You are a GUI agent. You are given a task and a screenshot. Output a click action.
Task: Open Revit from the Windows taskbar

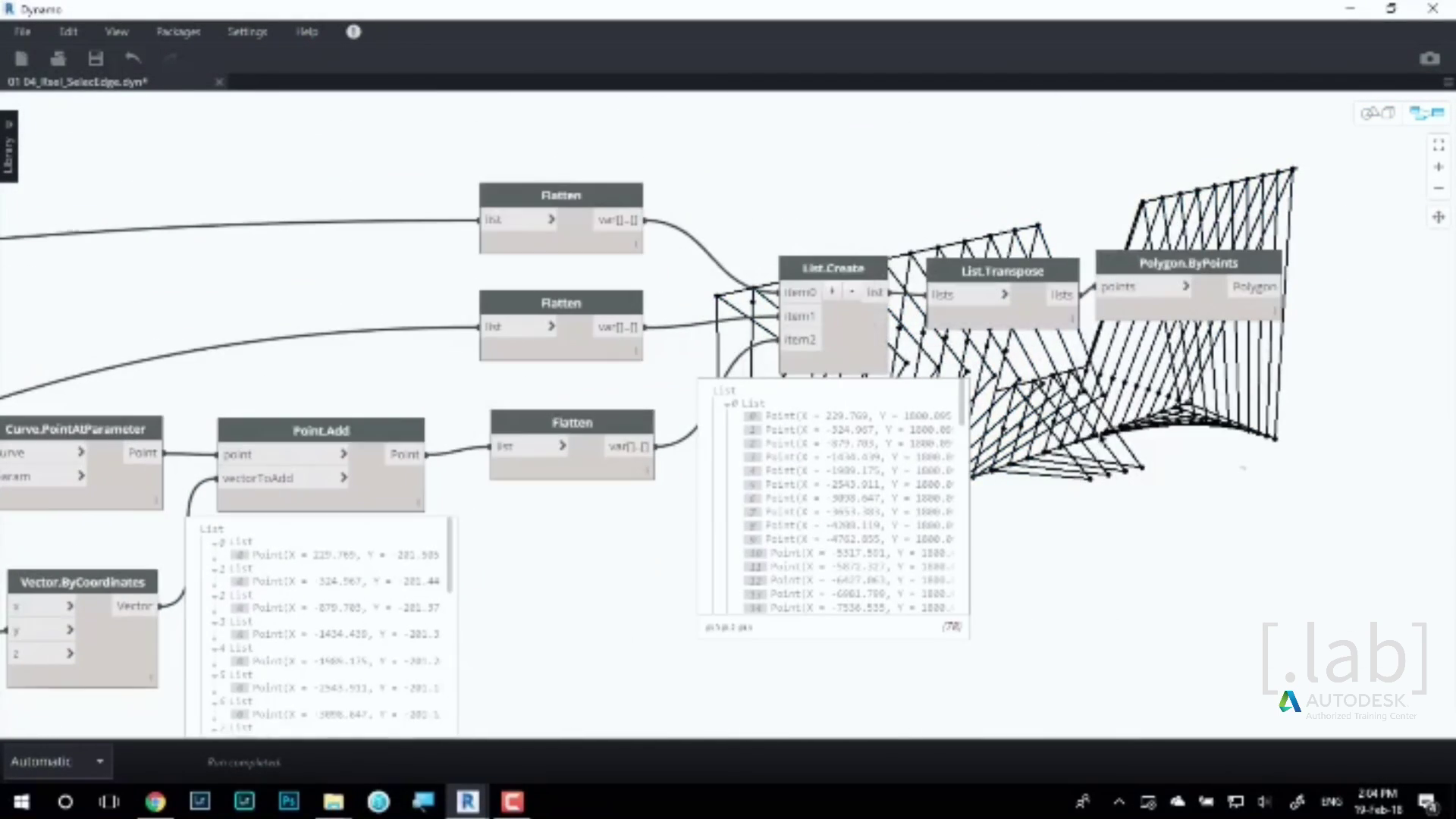tap(467, 802)
